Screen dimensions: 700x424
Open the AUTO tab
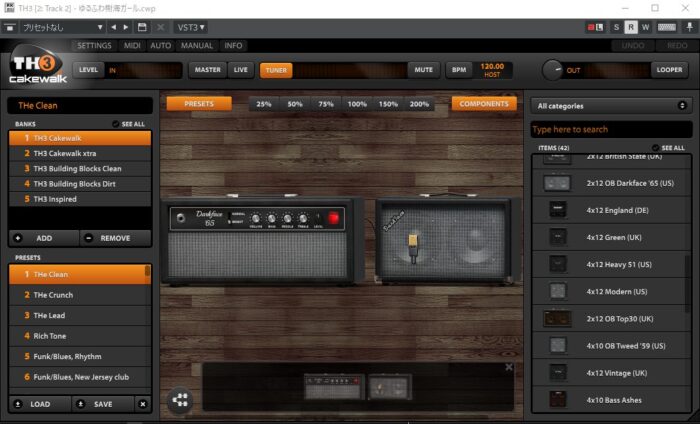point(160,46)
